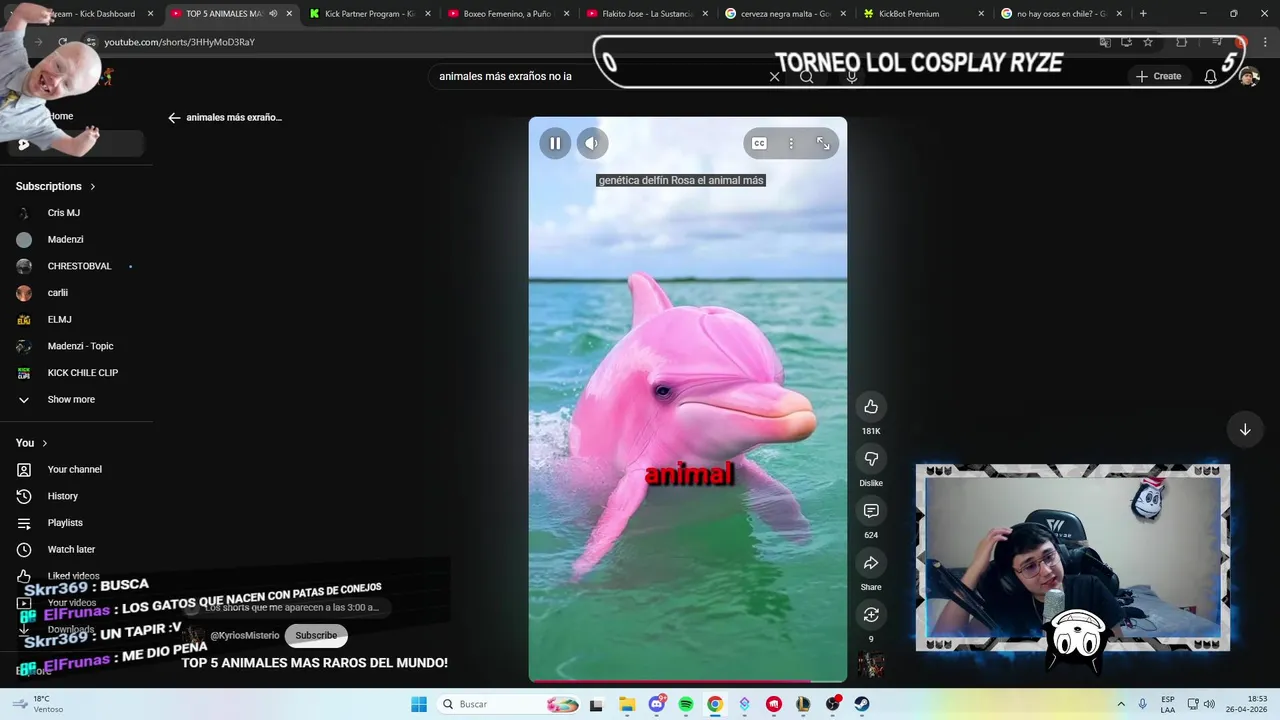Screen dimensions: 1280x720
Task: Open File Explorer from taskbar
Action: (626, 704)
